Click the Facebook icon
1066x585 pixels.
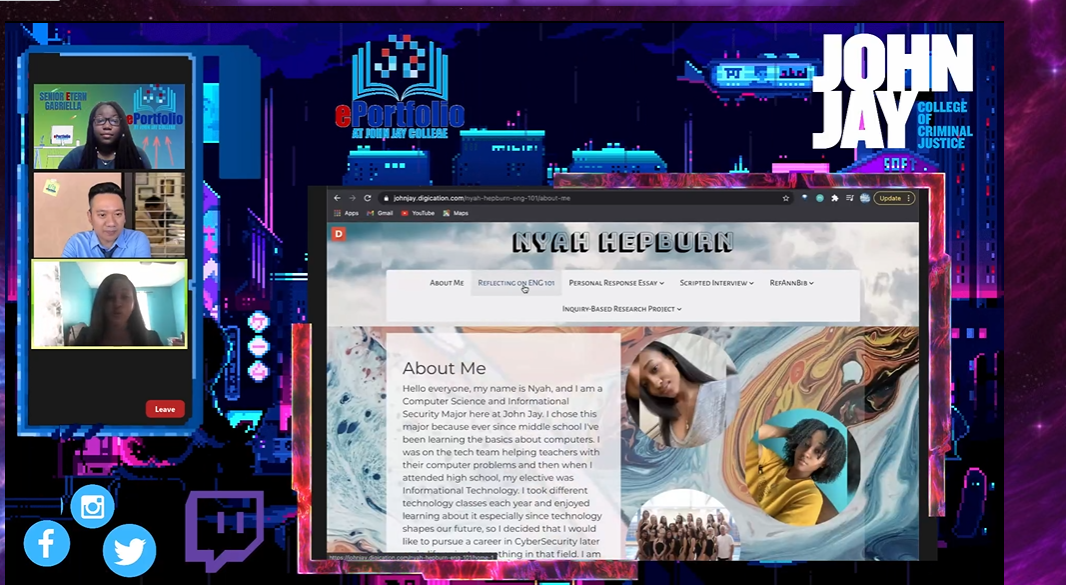coord(46,544)
